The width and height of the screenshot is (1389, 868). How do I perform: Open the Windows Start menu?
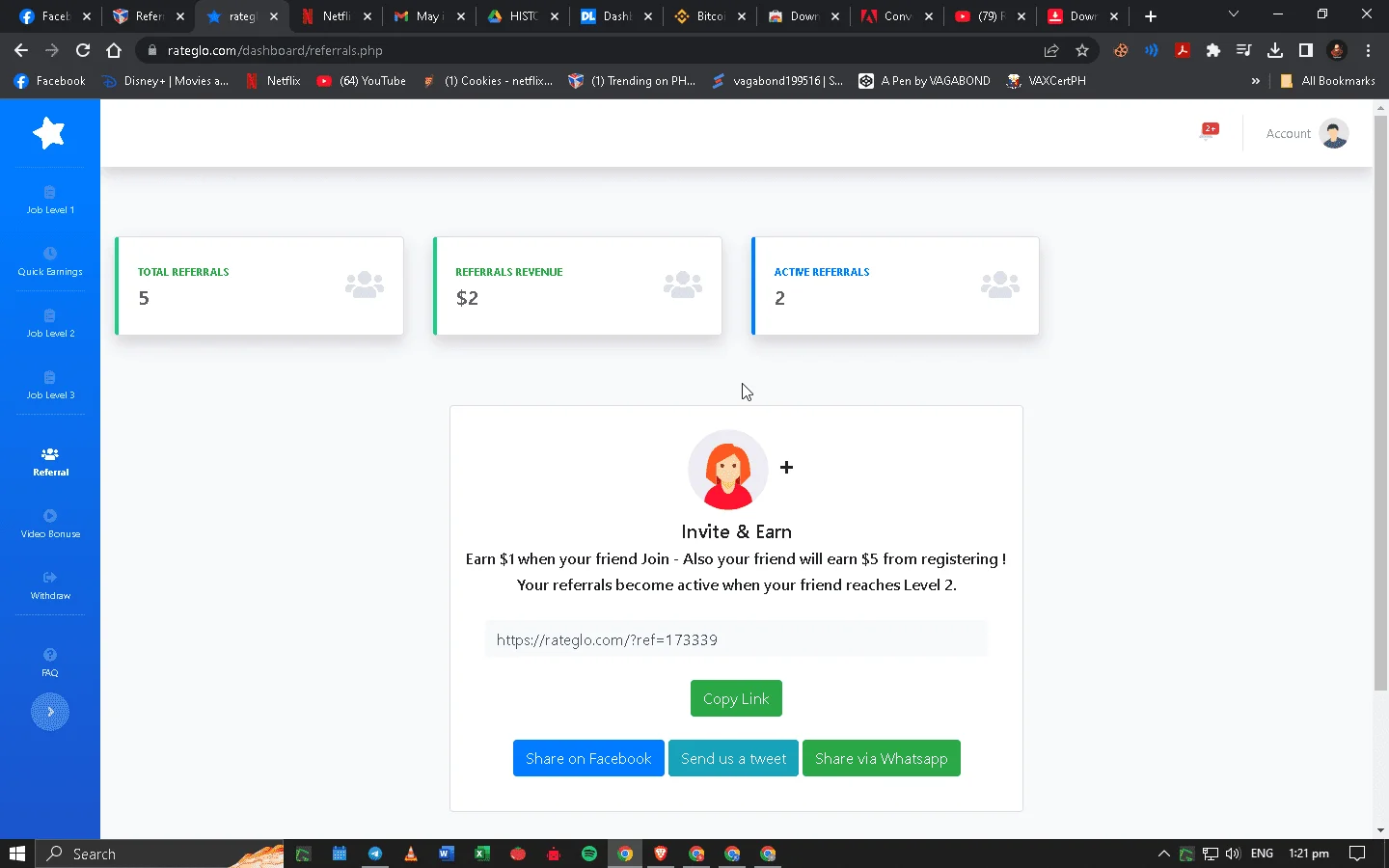(x=17, y=854)
